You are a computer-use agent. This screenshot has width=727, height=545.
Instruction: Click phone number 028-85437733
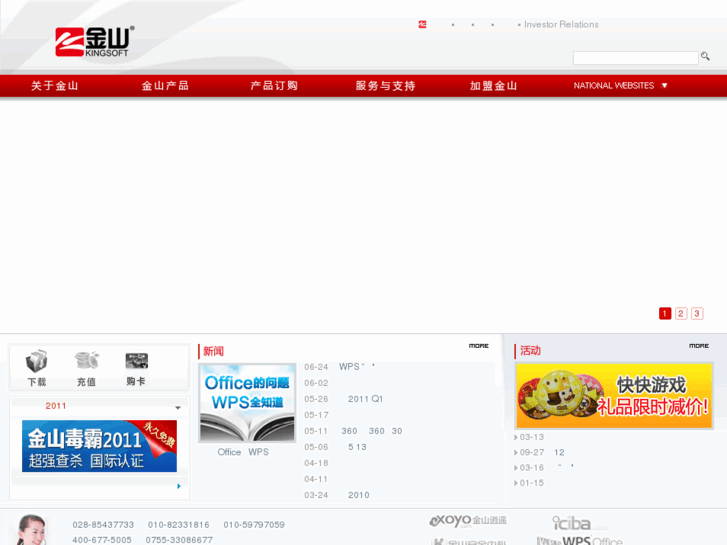103,525
